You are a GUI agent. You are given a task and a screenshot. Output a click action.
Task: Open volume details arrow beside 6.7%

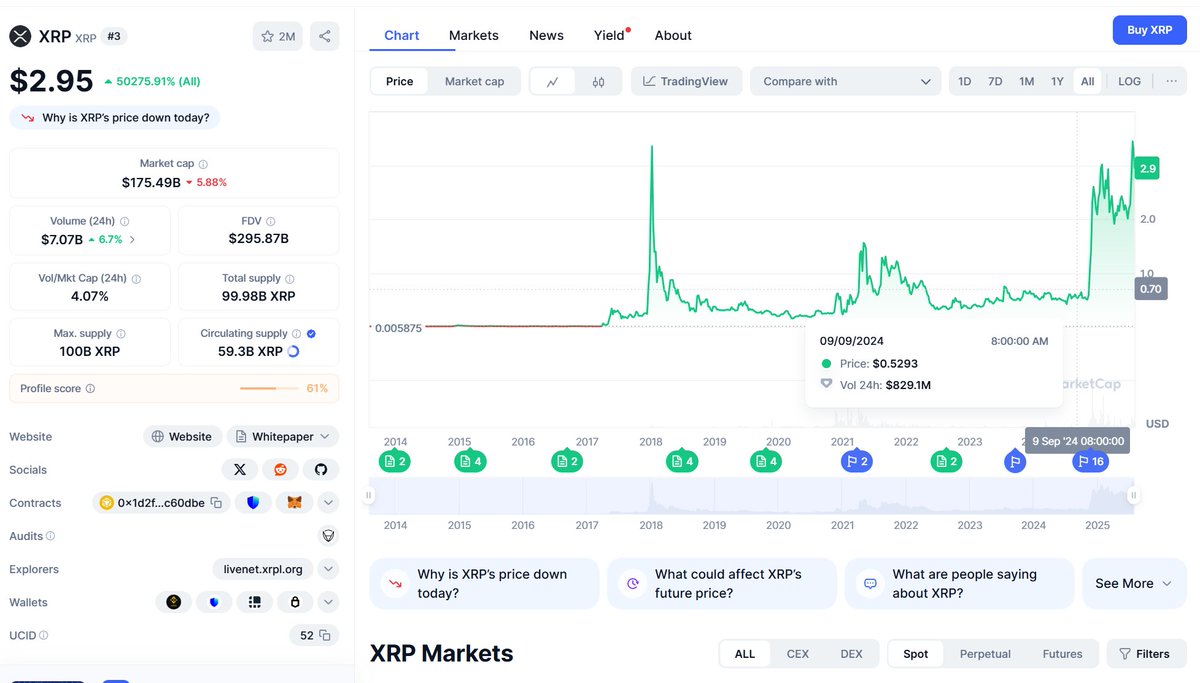coord(132,240)
